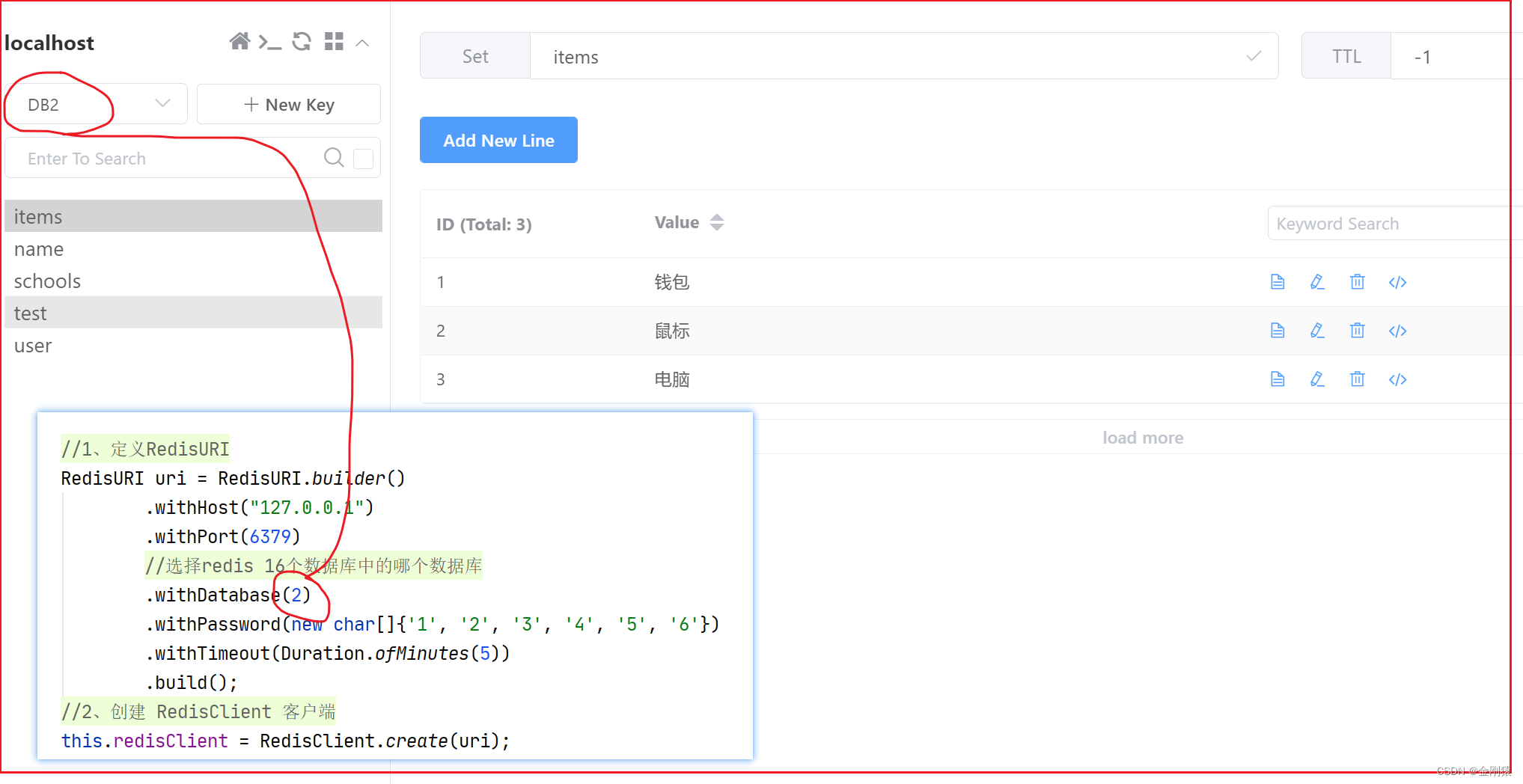Delete the 钱包 row
Viewport: 1523px width, 784px height.
coord(1357,282)
